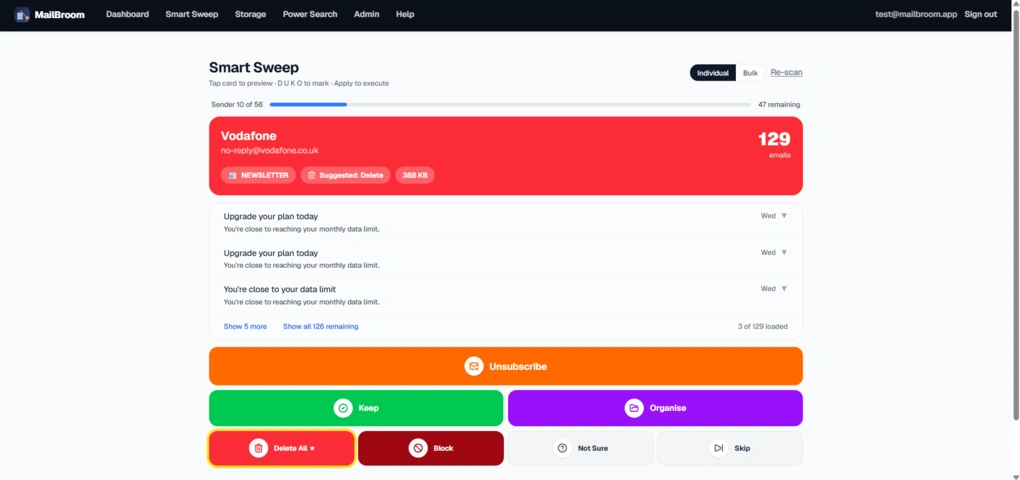Open the MailBroom logo home link
Screen dimensions: 1020x480
49,14
